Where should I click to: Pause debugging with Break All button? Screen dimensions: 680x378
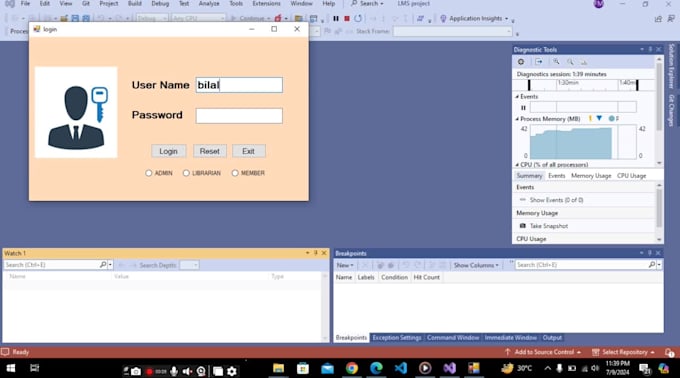[x=336, y=19]
